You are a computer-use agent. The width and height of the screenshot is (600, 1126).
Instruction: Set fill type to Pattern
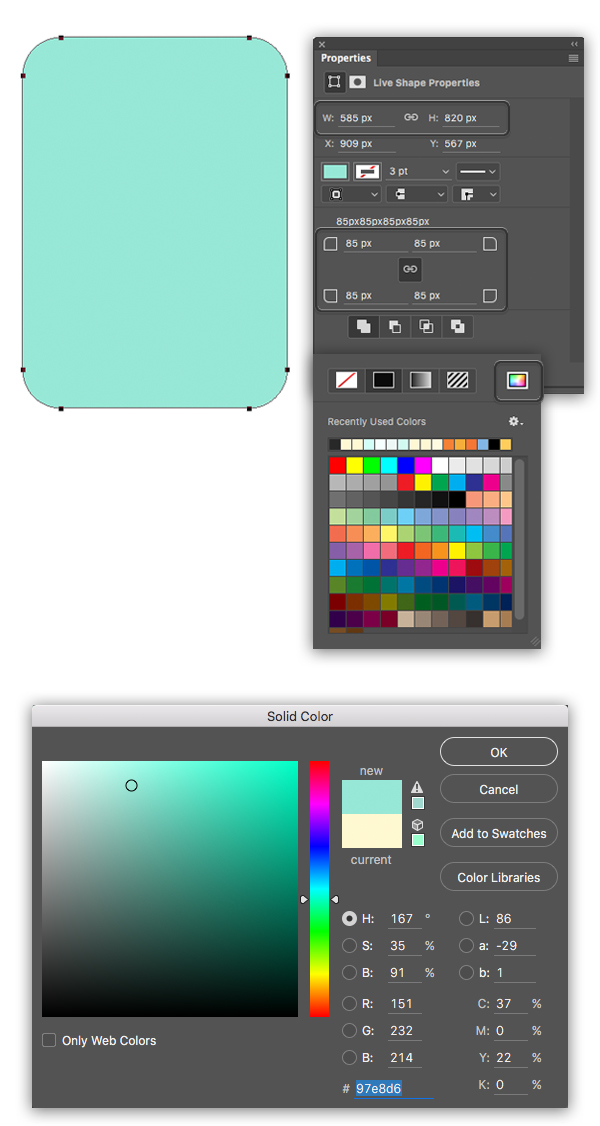coord(457,380)
